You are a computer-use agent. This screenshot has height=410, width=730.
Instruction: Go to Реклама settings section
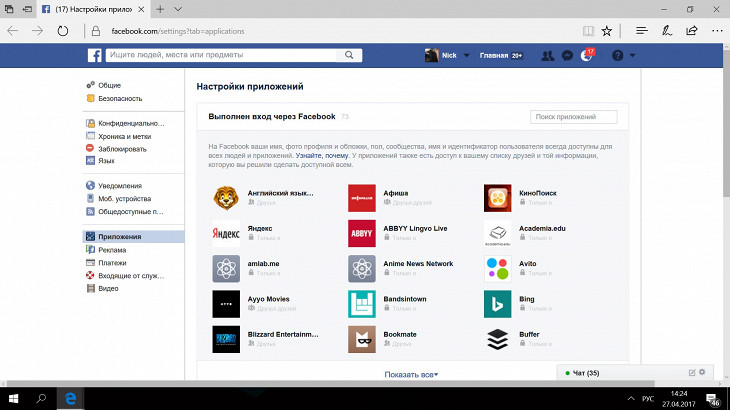112,250
